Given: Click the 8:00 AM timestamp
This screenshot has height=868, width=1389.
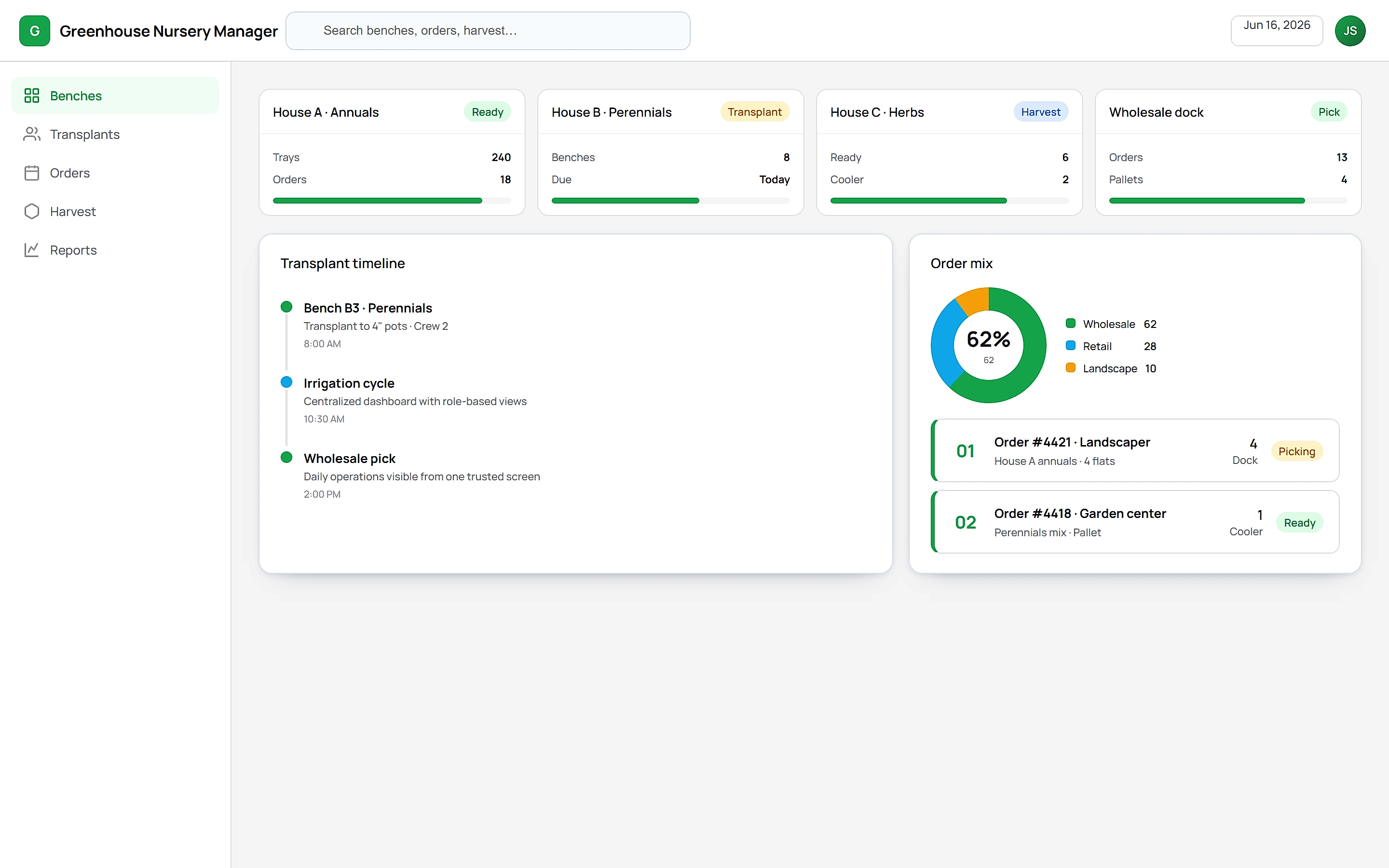Looking at the screenshot, I should tap(322, 344).
